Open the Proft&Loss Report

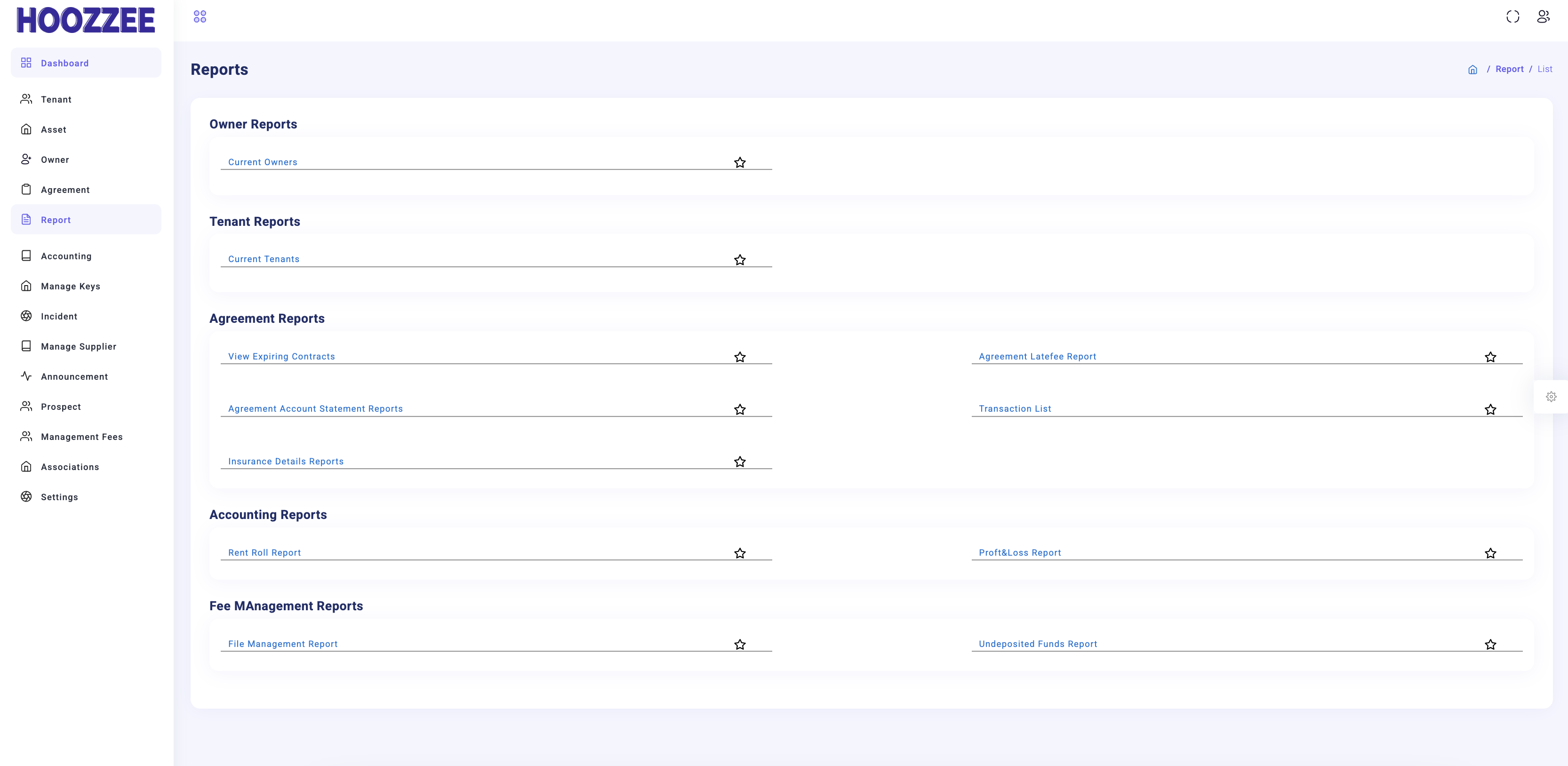[x=1020, y=552]
